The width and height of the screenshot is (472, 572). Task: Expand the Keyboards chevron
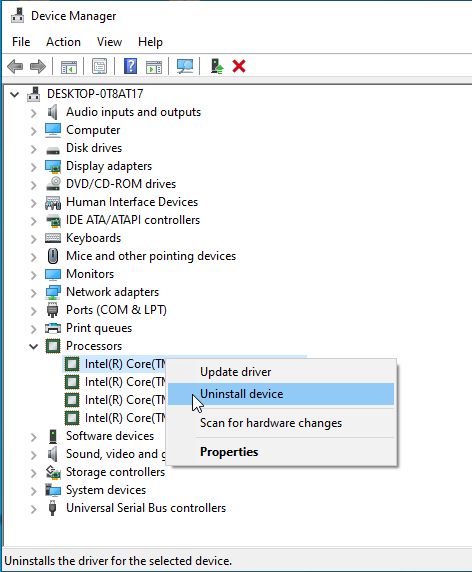33,239
